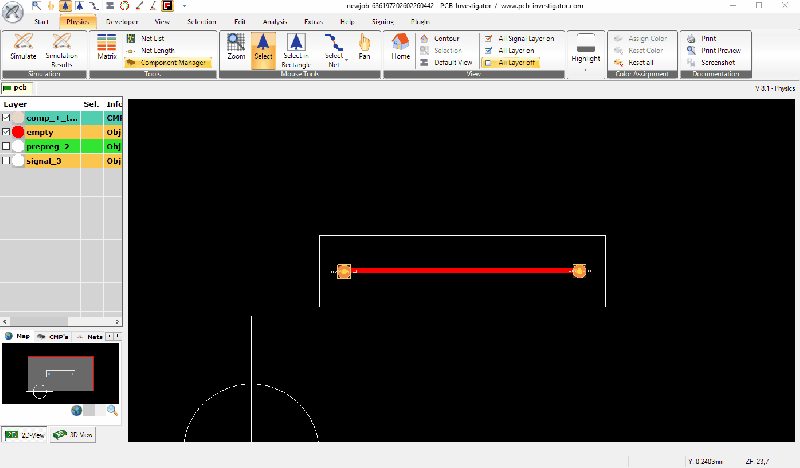The width and height of the screenshot is (800, 468).
Task: Click the default view icon in quick access bar
Action: (110, 6)
